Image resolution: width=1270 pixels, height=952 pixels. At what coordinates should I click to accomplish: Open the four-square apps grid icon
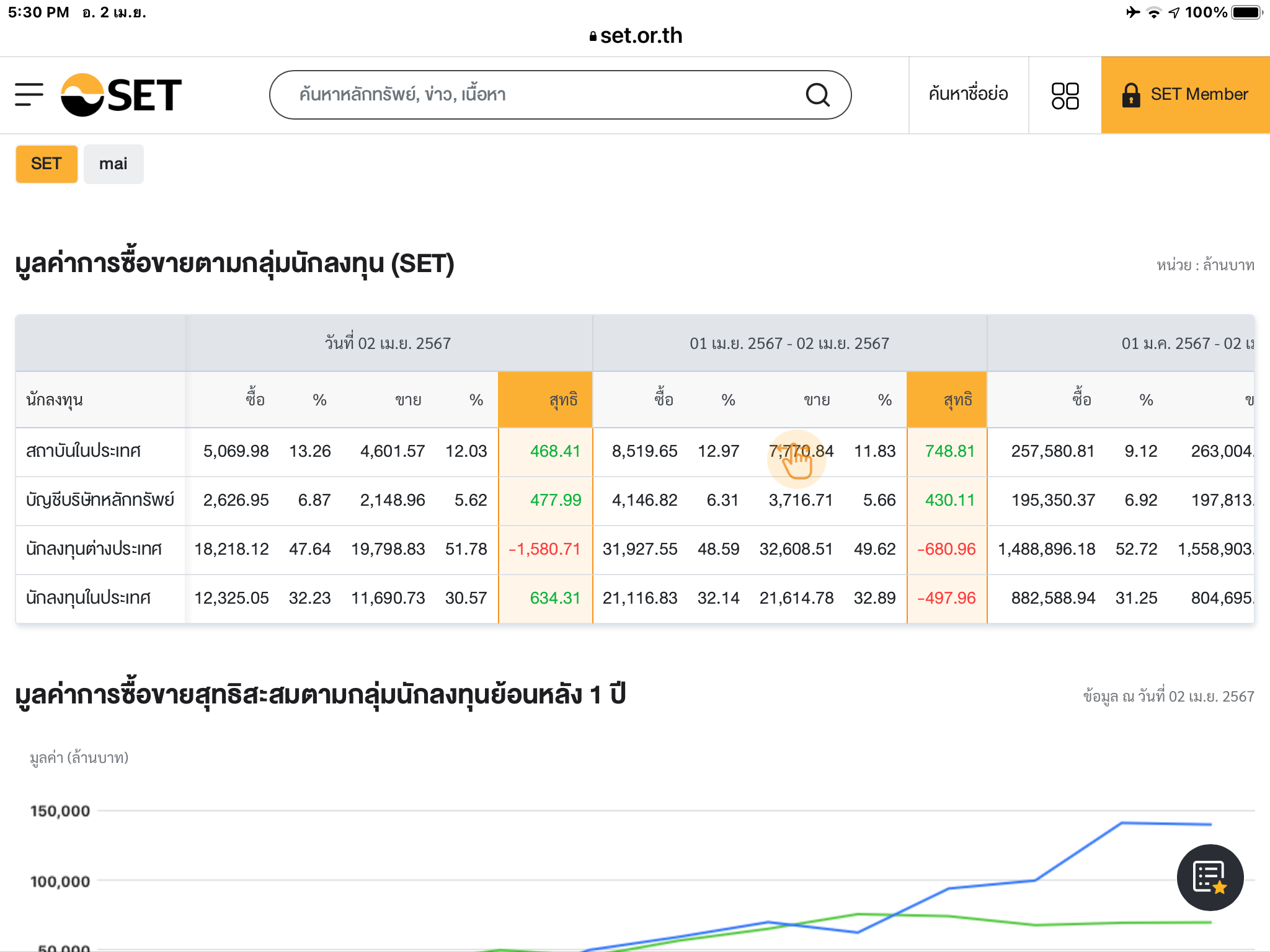[1065, 95]
